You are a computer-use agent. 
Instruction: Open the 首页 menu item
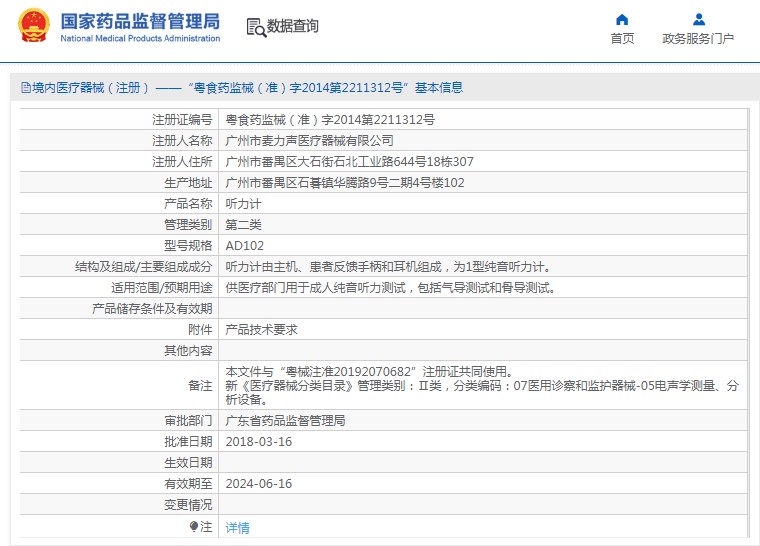coord(622,39)
